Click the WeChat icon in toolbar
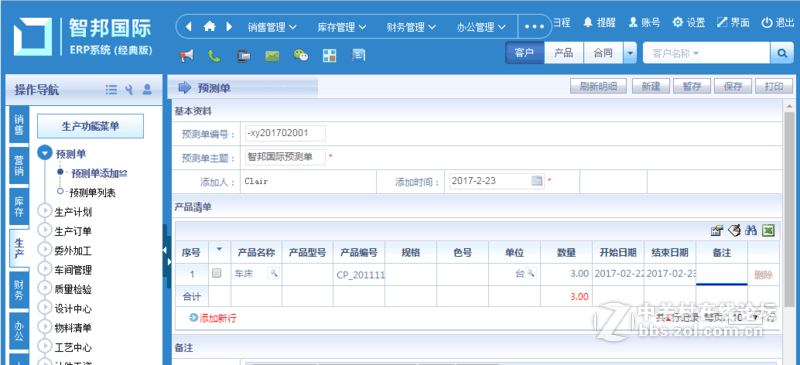 click(301, 55)
